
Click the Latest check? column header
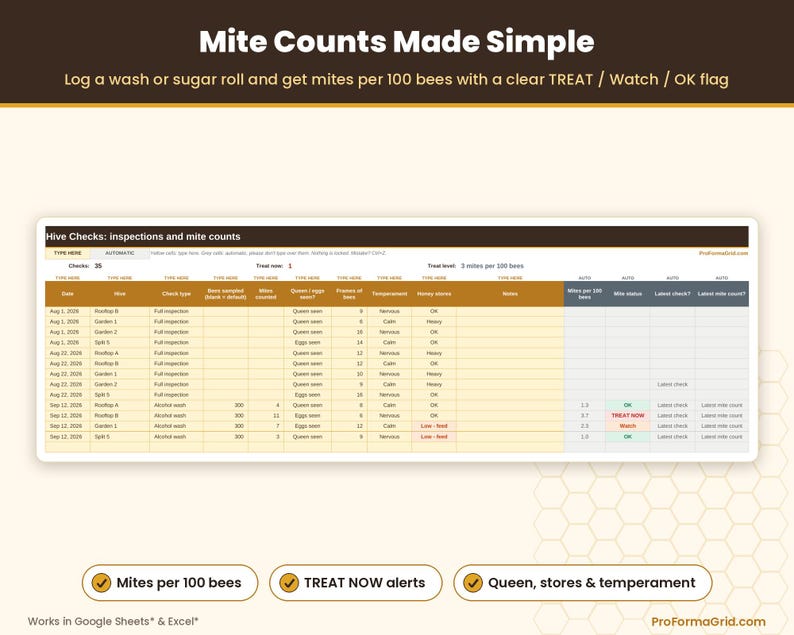(x=672, y=294)
